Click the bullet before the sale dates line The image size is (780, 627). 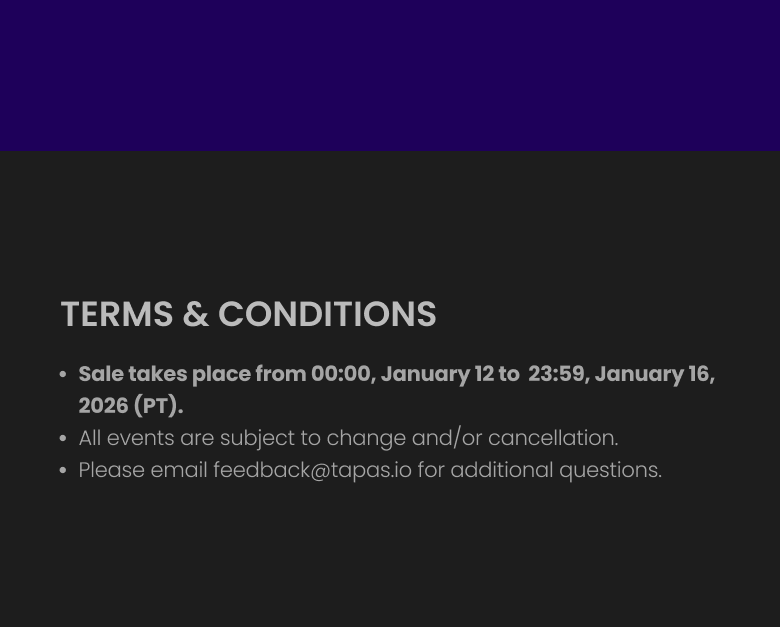pos(63,375)
